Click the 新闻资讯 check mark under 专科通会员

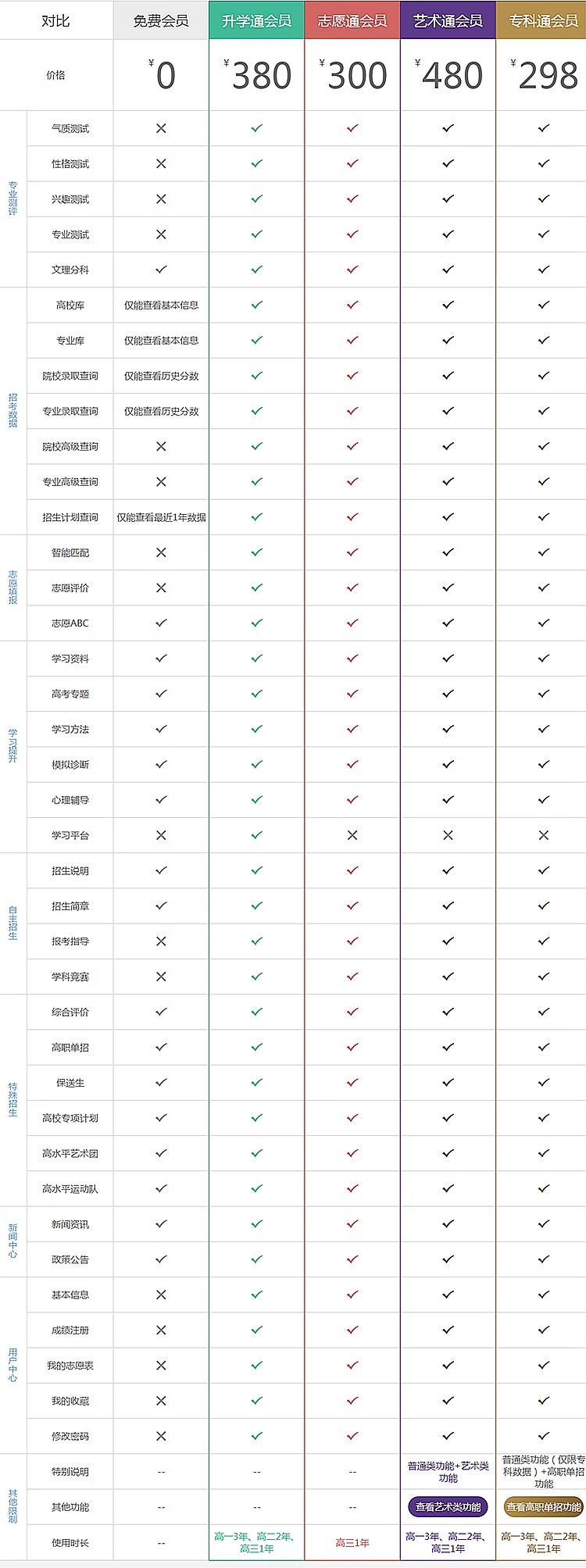(544, 1223)
